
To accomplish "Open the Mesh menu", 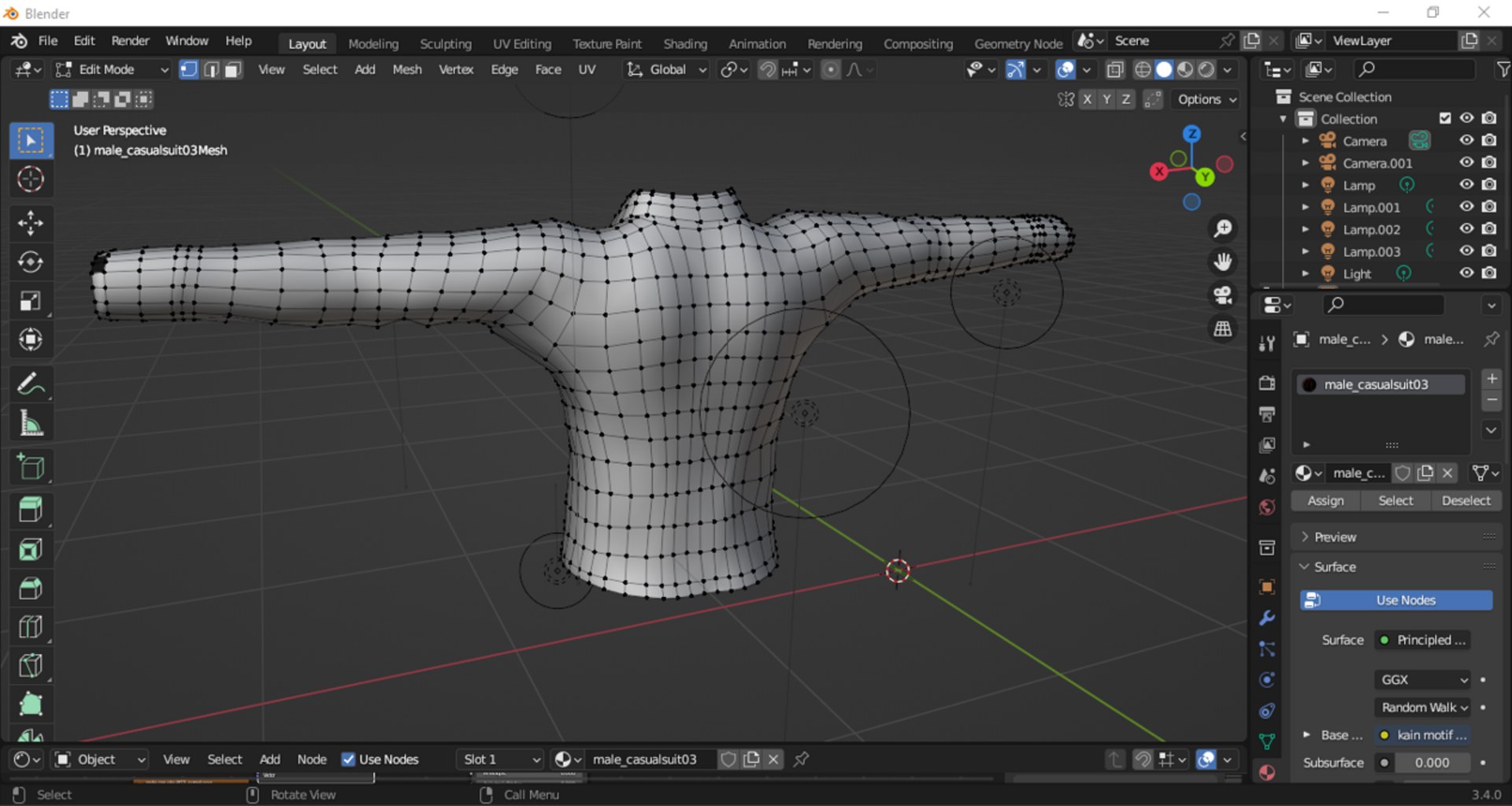I will point(406,70).
